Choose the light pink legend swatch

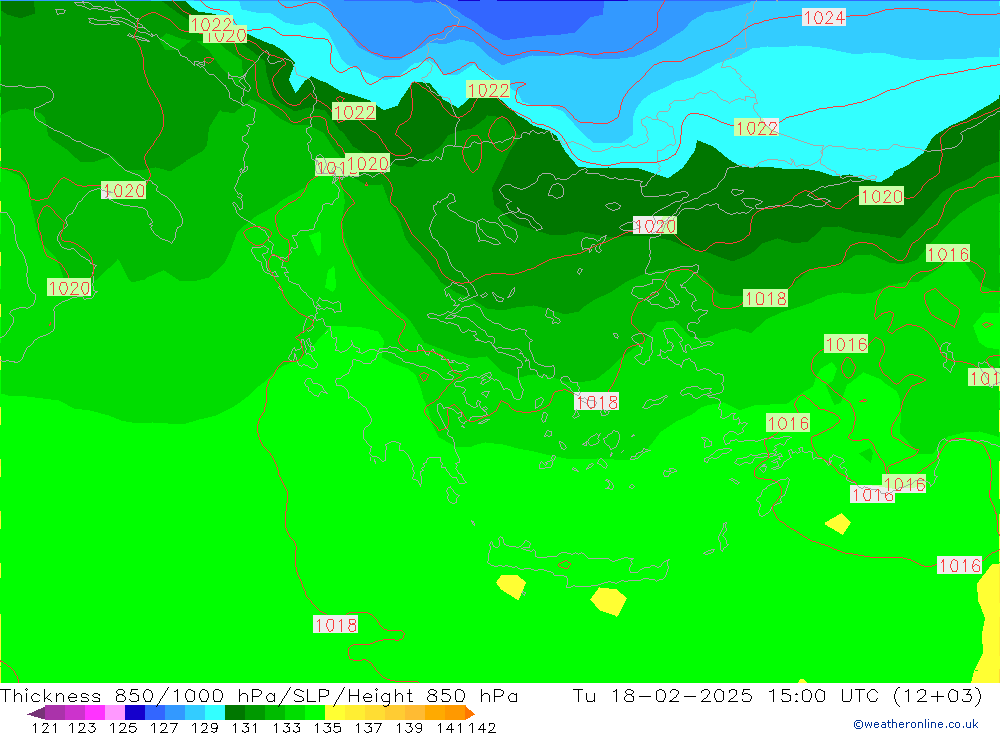(115, 713)
